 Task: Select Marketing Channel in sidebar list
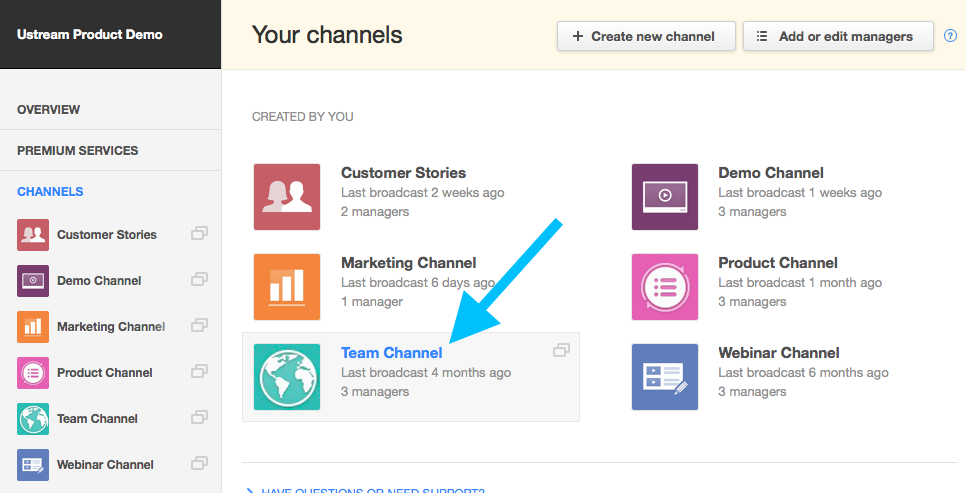[111, 327]
